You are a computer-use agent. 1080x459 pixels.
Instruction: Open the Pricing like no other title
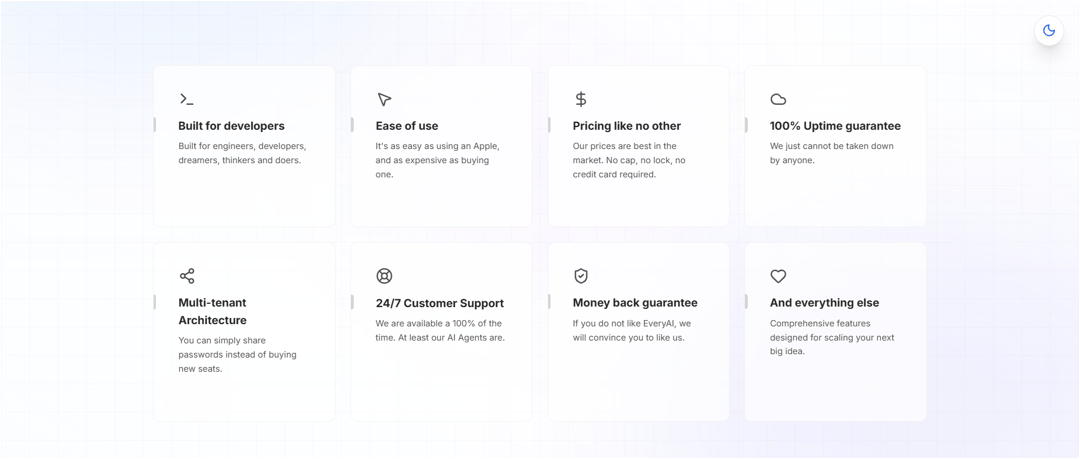[627, 126]
